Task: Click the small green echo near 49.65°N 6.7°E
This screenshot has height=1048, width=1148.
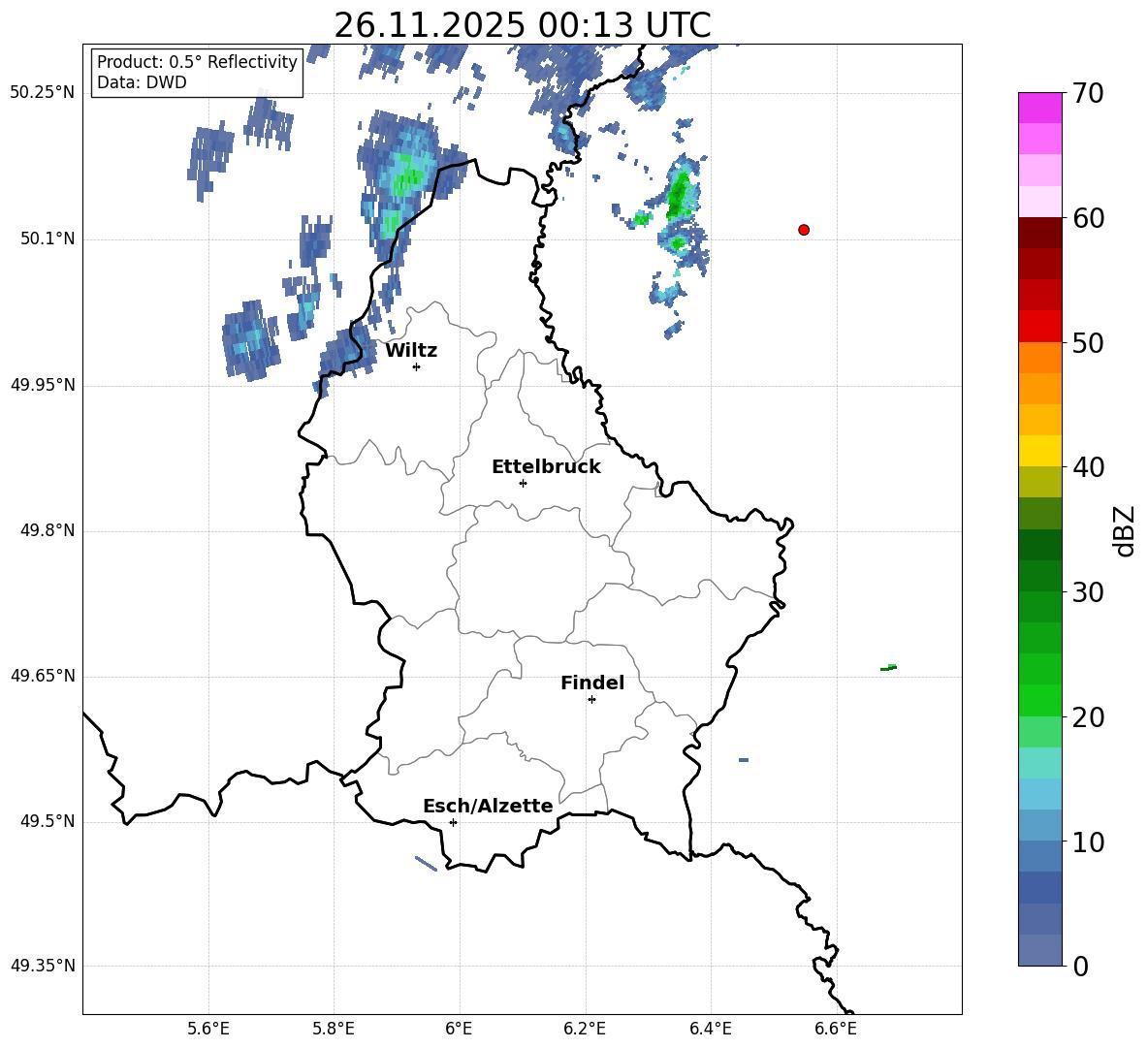Action: 888,667
